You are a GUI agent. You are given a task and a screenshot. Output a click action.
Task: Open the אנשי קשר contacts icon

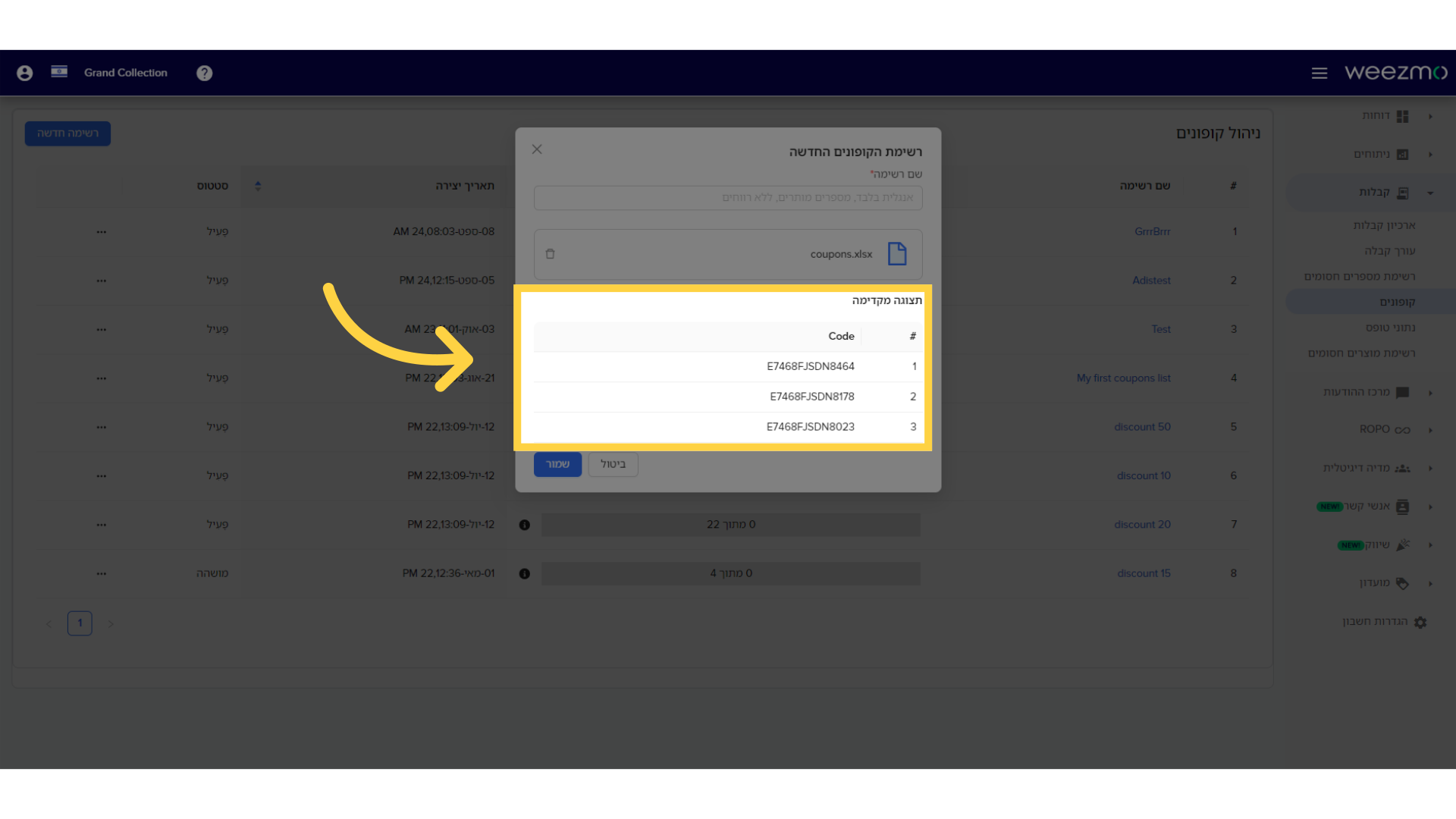tap(1403, 507)
